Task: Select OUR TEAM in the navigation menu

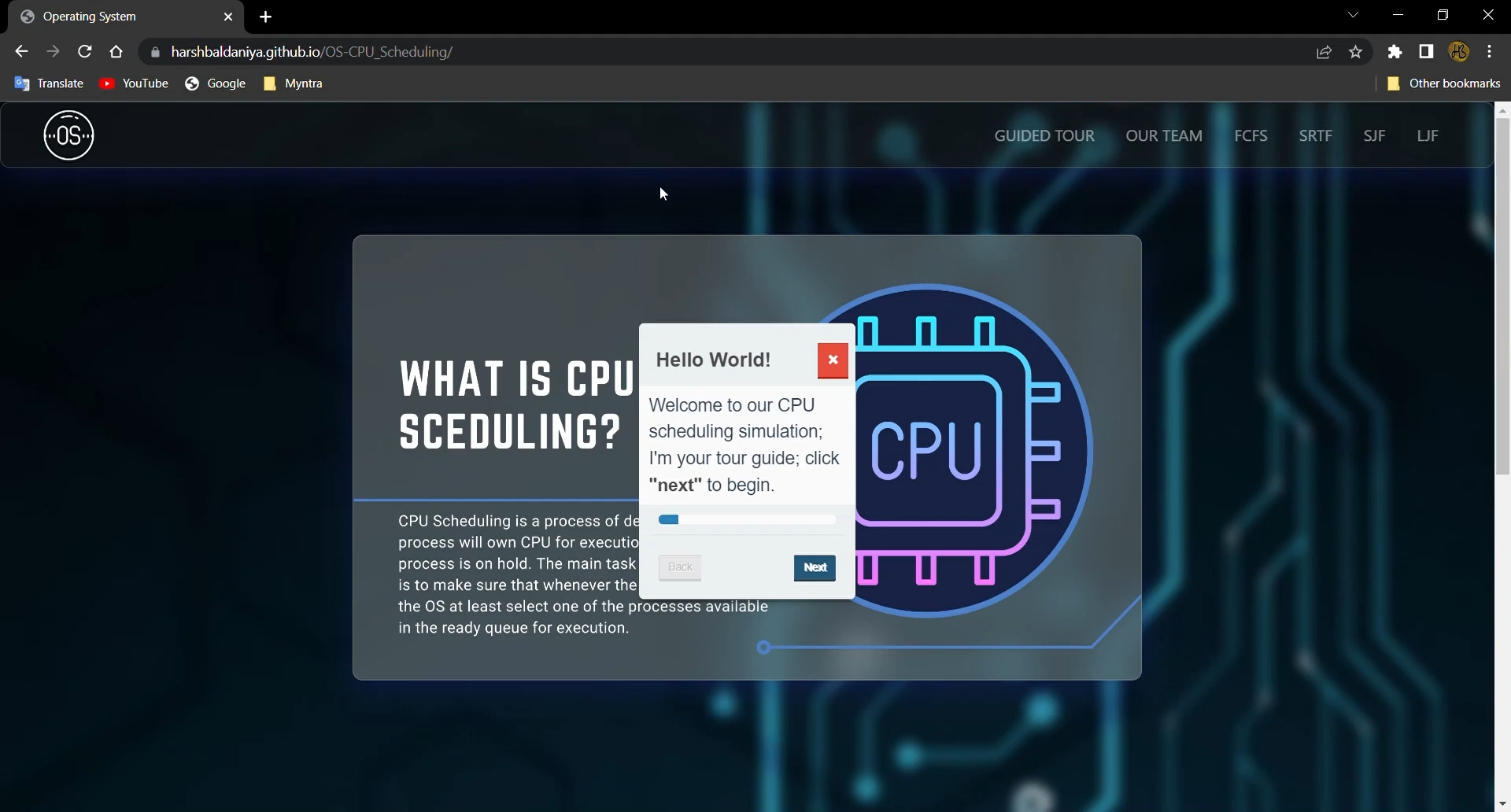Action: click(1163, 135)
